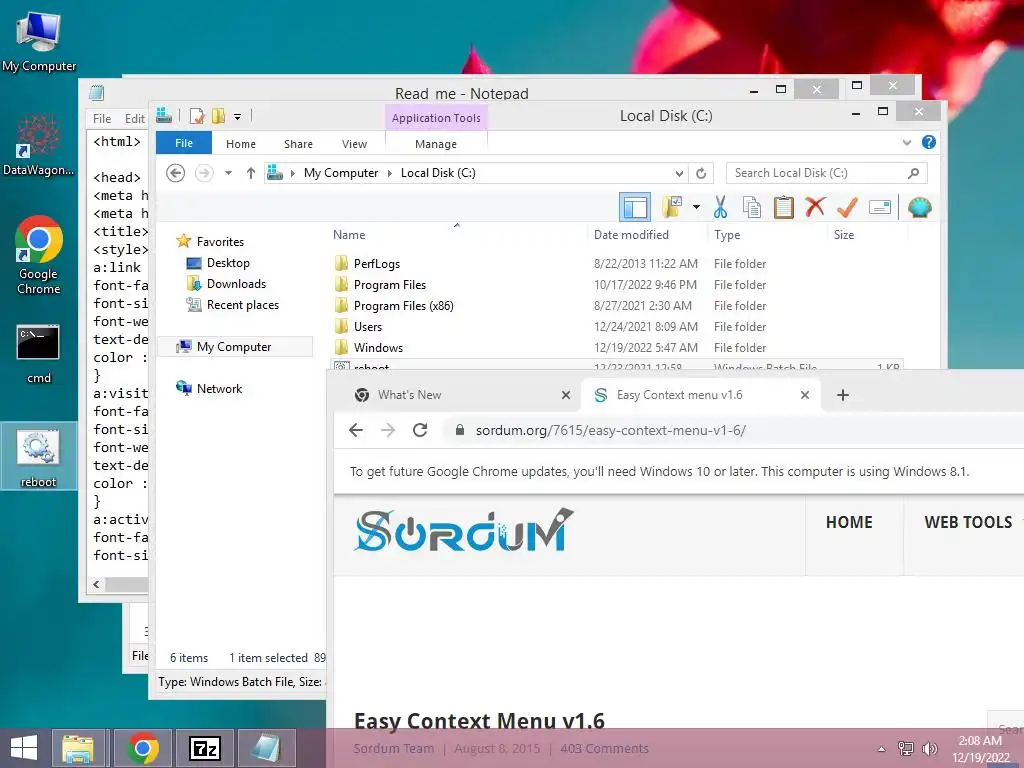Open the WEB TOOLS menu on Sordum site
The width and height of the screenshot is (1024, 768).
pyautogui.click(x=968, y=522)
